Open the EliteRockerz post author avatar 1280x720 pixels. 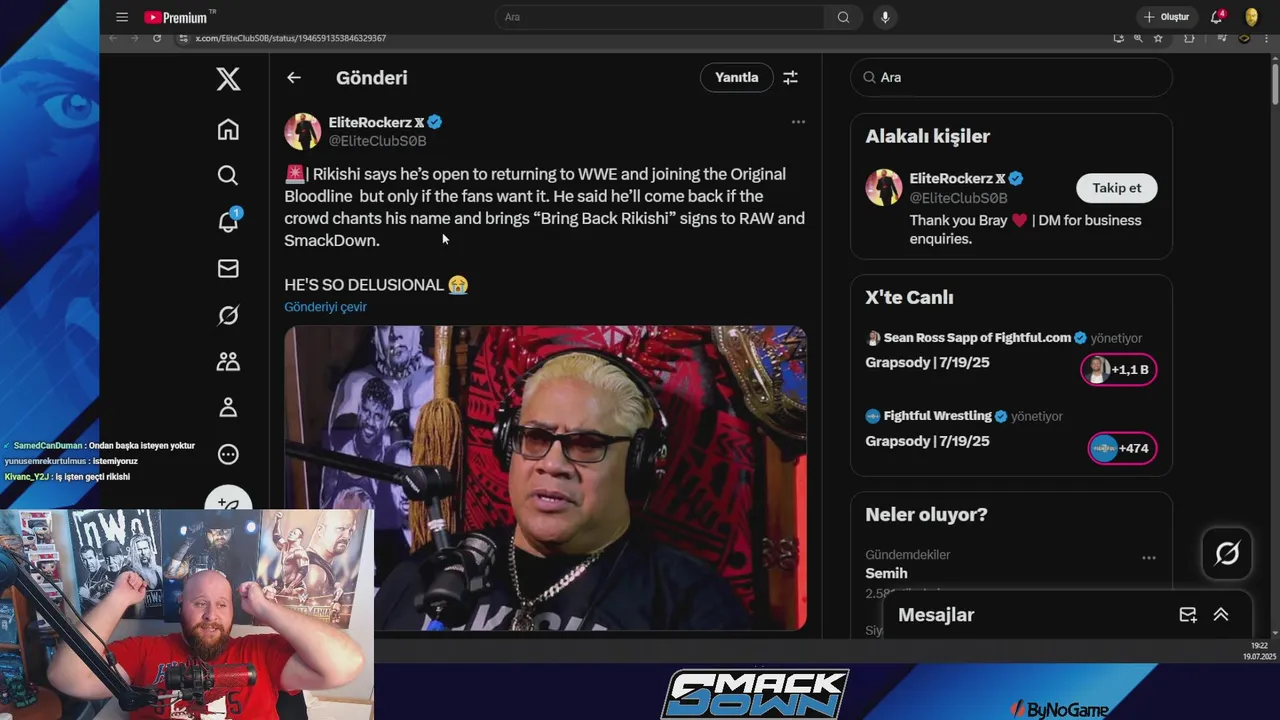point(303,131)
